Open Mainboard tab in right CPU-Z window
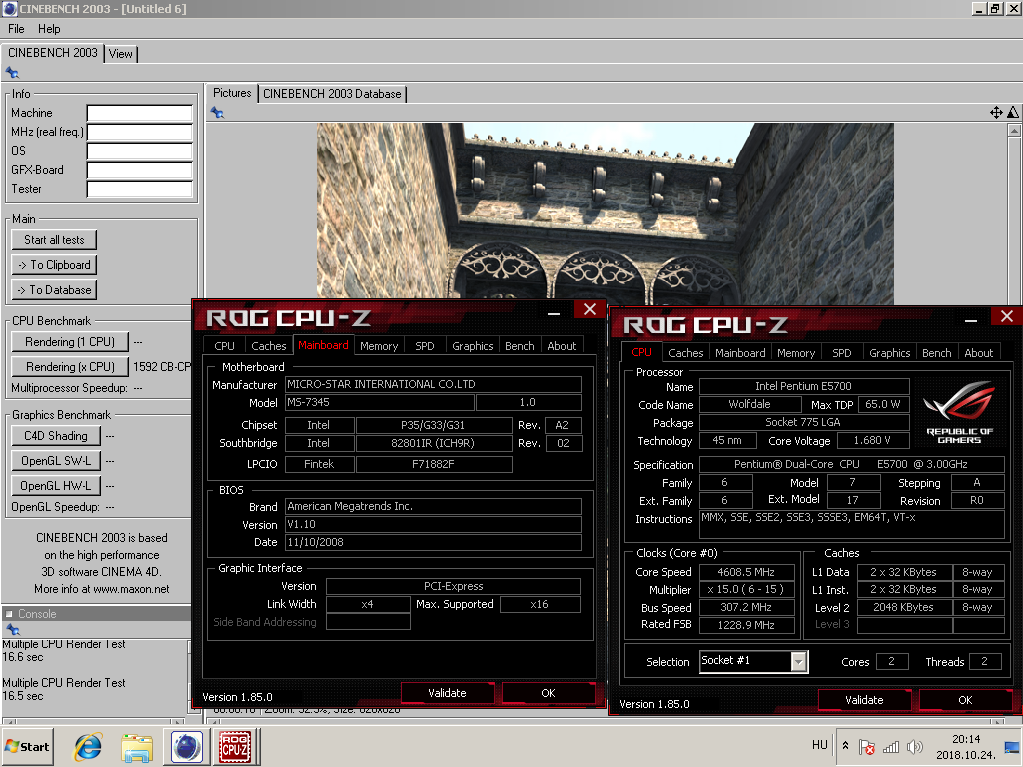The image size is (1023, 767). tap(741, 353)
